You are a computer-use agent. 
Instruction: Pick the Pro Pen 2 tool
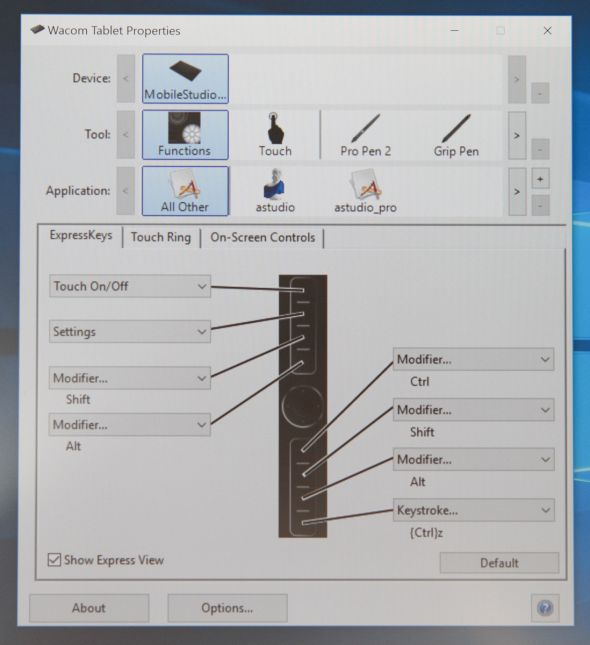(x=365, y=135)
